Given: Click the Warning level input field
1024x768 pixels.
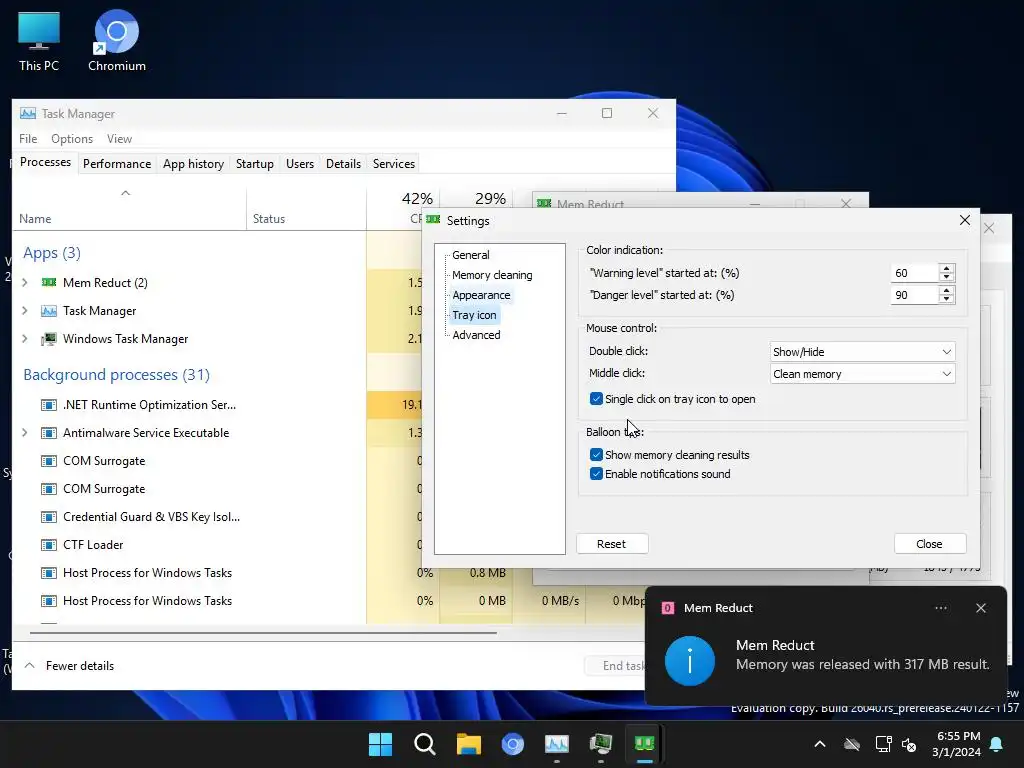Looking at the screenshot, I should 914,273.
